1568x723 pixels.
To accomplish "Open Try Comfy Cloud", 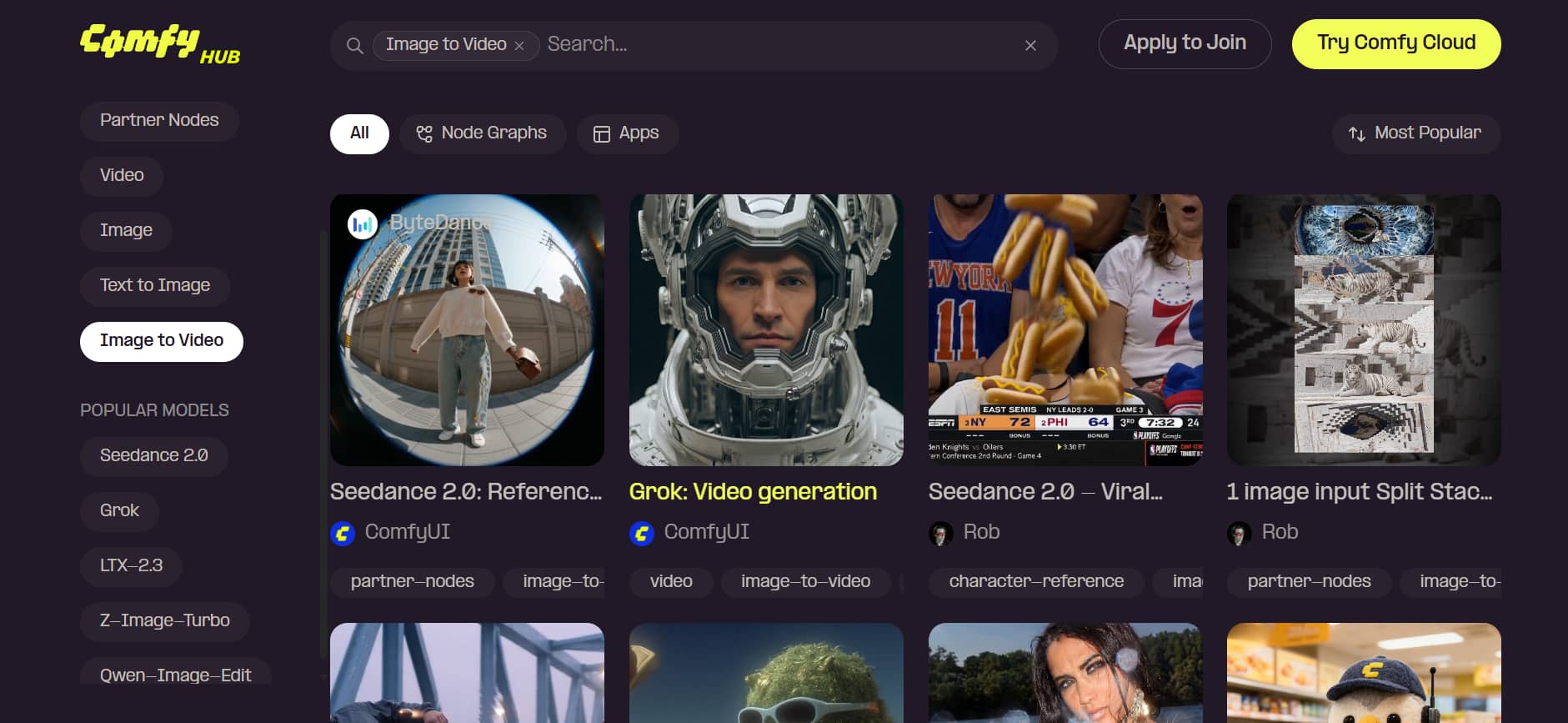I will pyautogui.click(x=1396, y=43).
